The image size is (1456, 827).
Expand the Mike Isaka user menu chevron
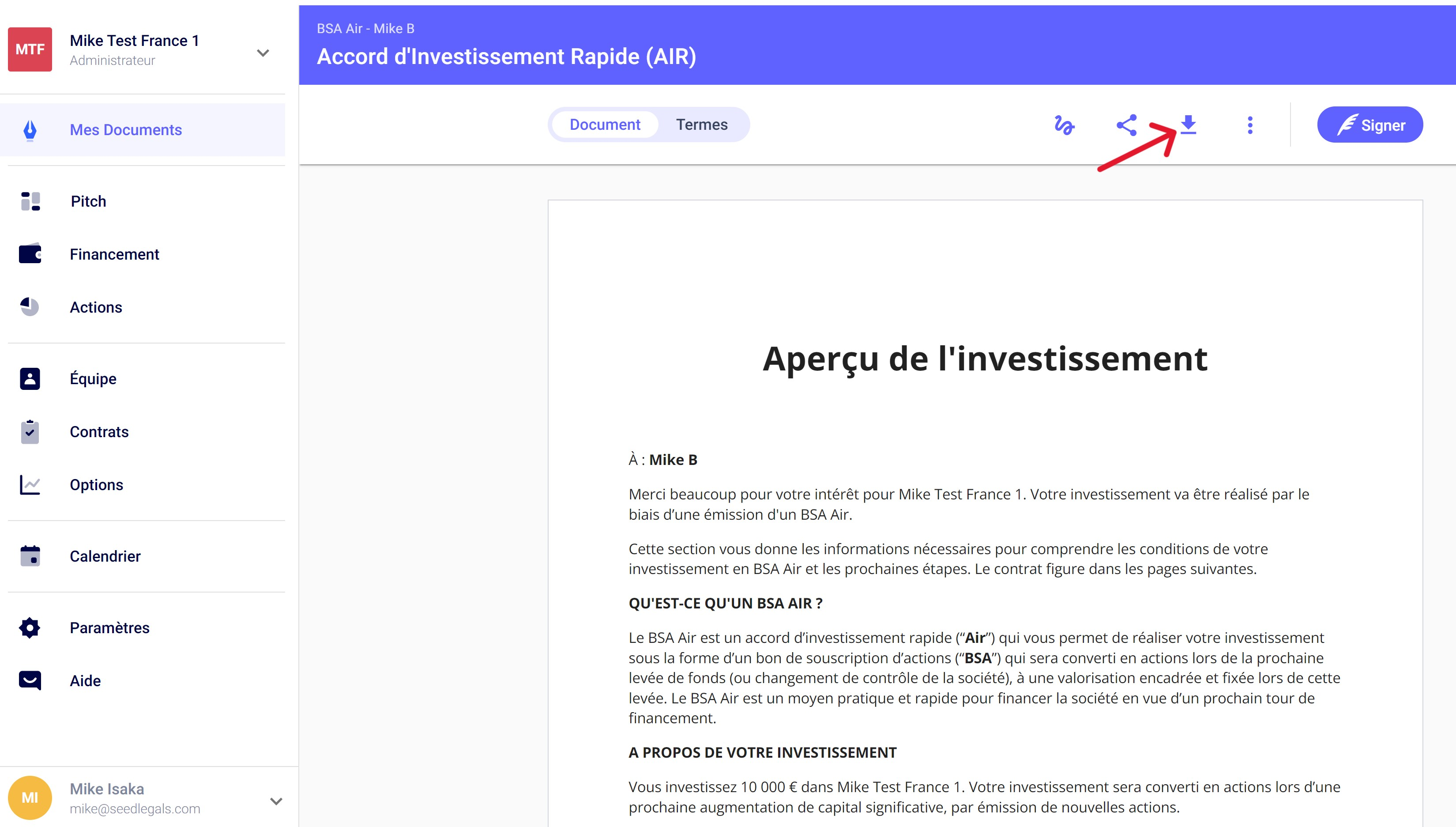point(276,801)
